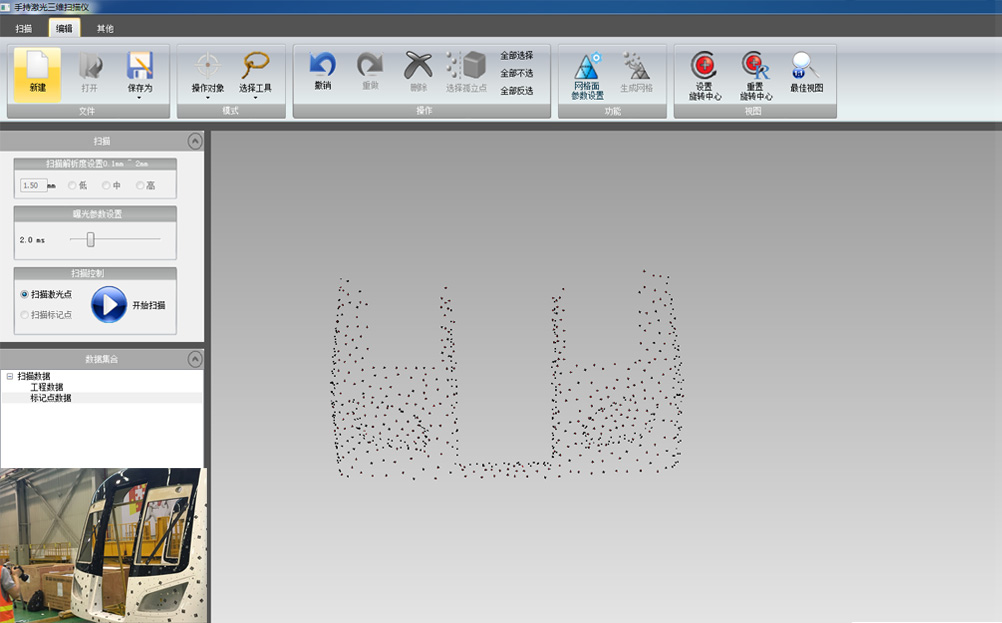Switch to the 扫描 ribbon tab
Image resolution: width=1002 pixels, height=623 pixels.
24,28
